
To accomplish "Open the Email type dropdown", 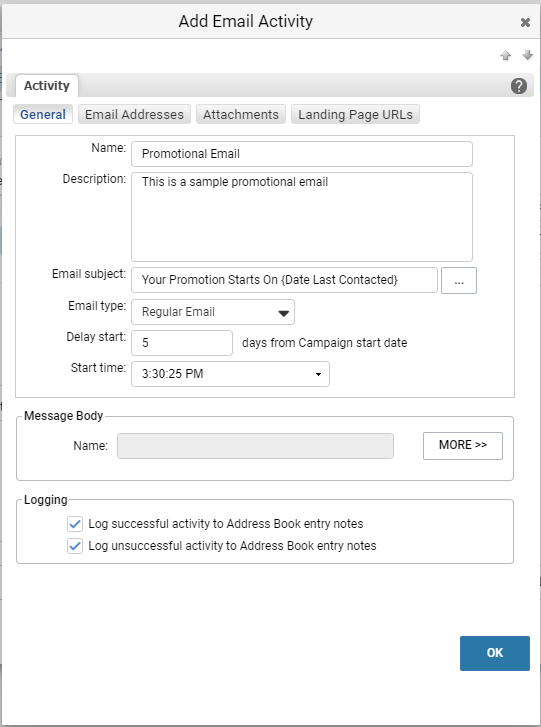I will [x=213, y=312].
